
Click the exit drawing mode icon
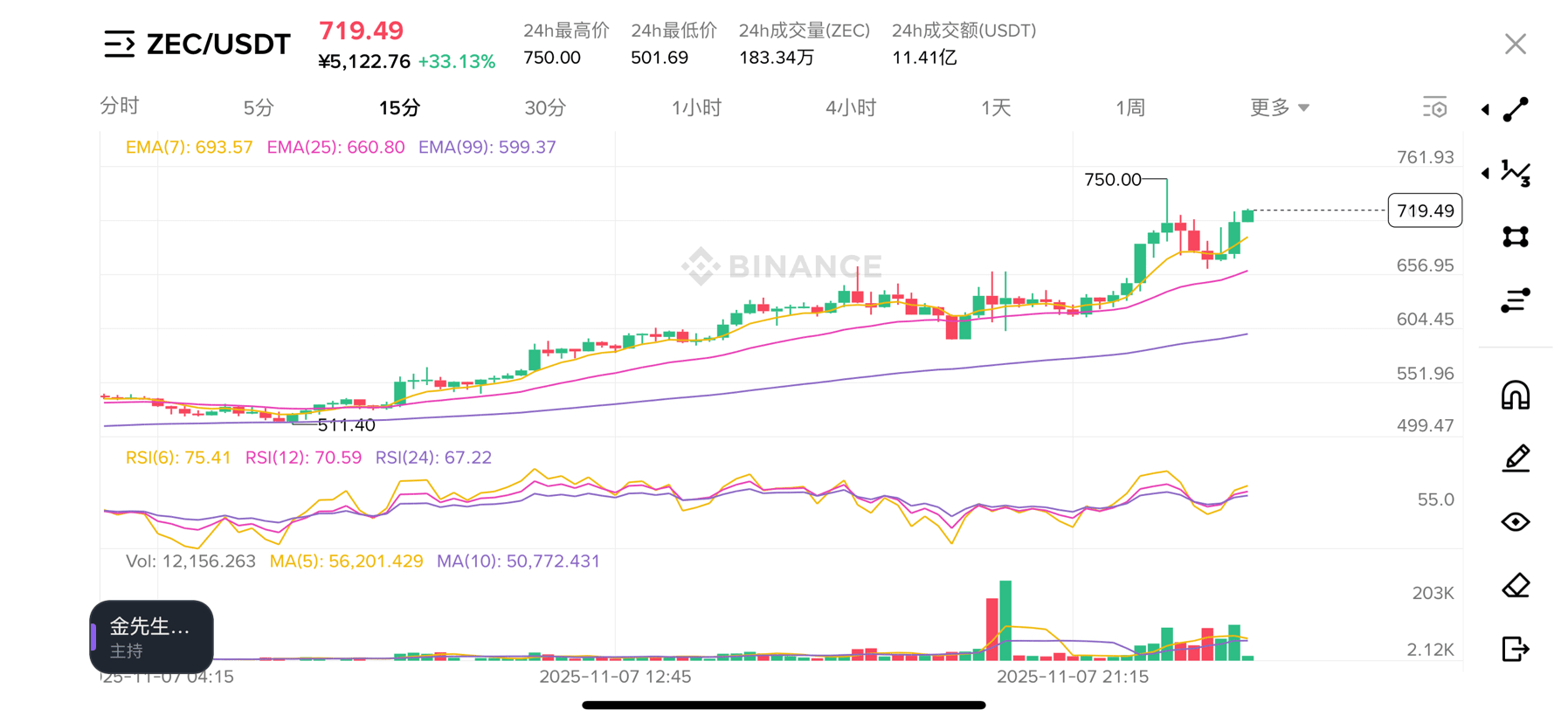1516,649
